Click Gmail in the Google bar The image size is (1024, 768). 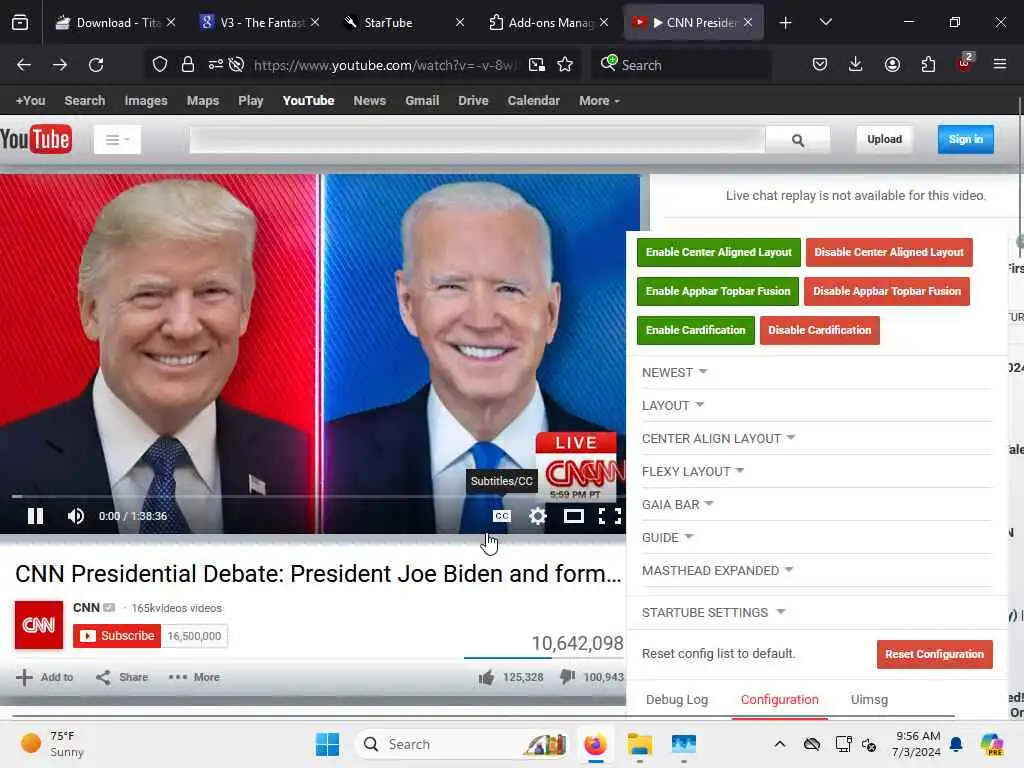click(422, 101)
